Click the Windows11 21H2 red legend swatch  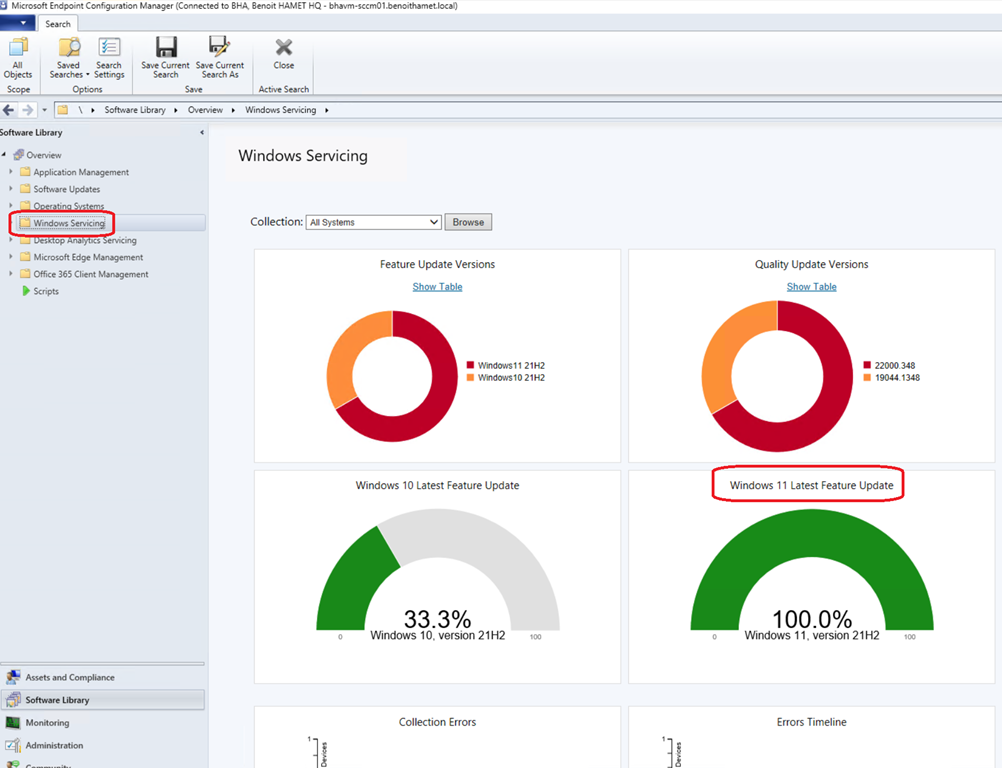point(471,365)
